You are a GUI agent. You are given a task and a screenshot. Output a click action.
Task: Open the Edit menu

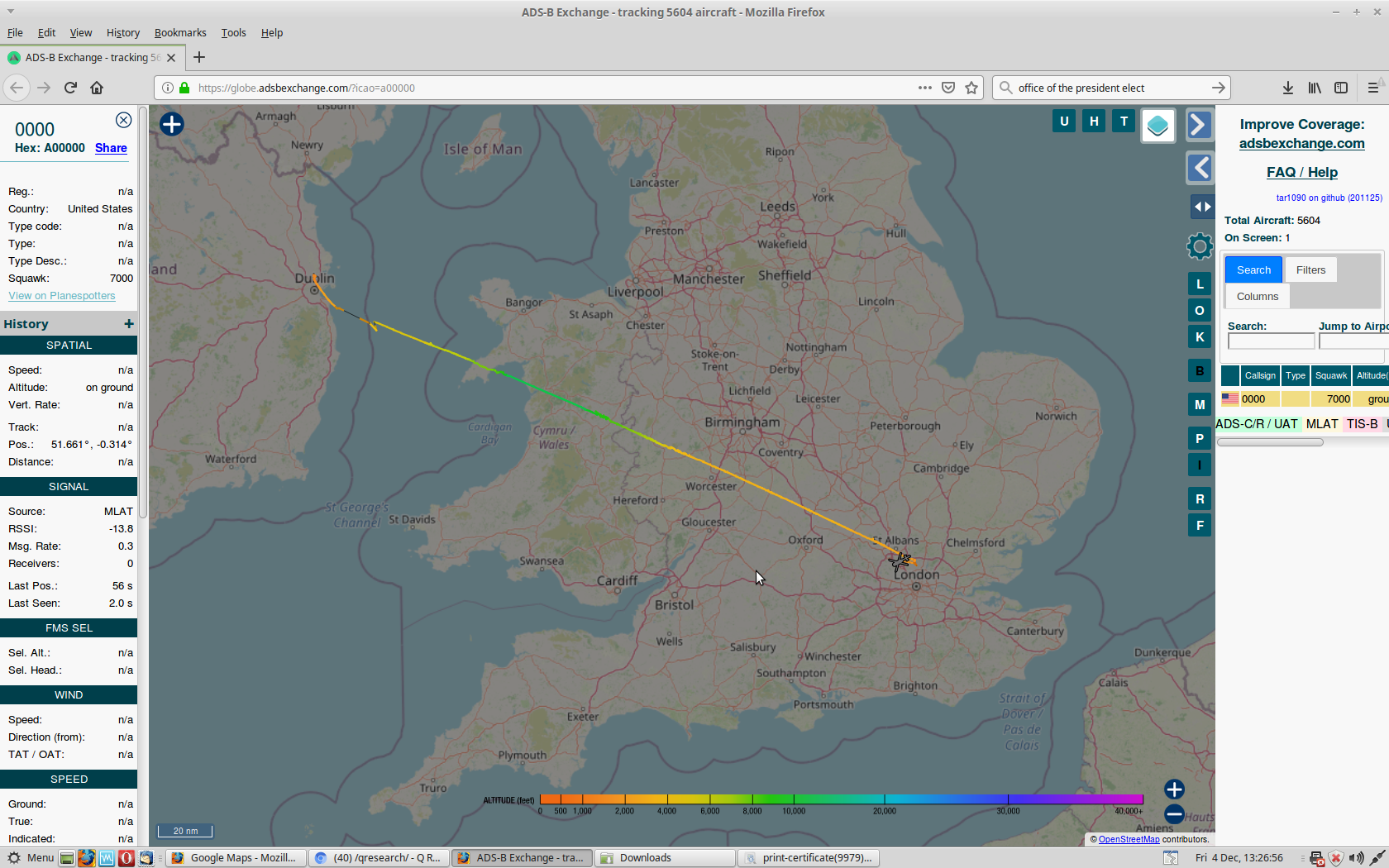pyautogui.click(x=46, y=32)
